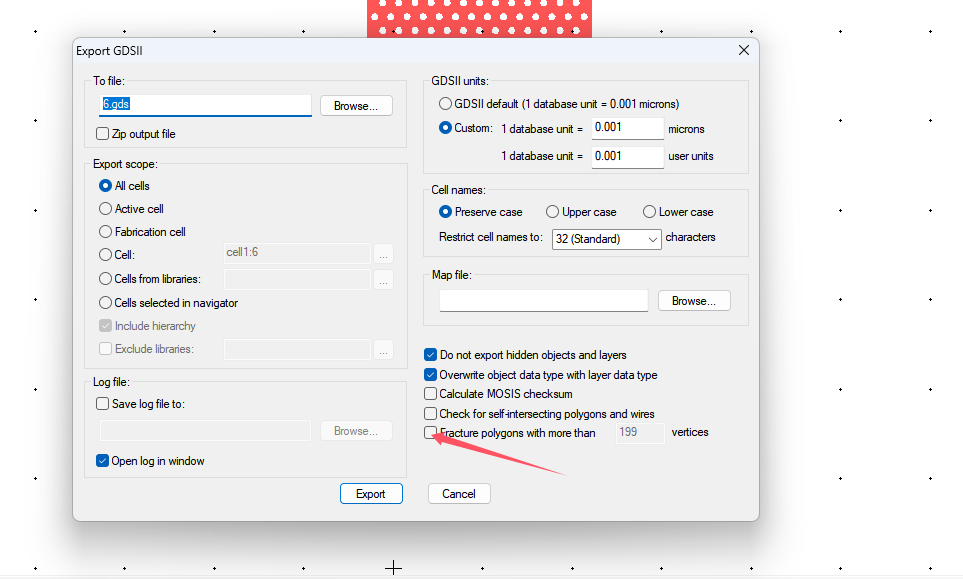This screenshot has width=963, height=579.
Task: Select Active cell export scope
Action: (105, 209)
